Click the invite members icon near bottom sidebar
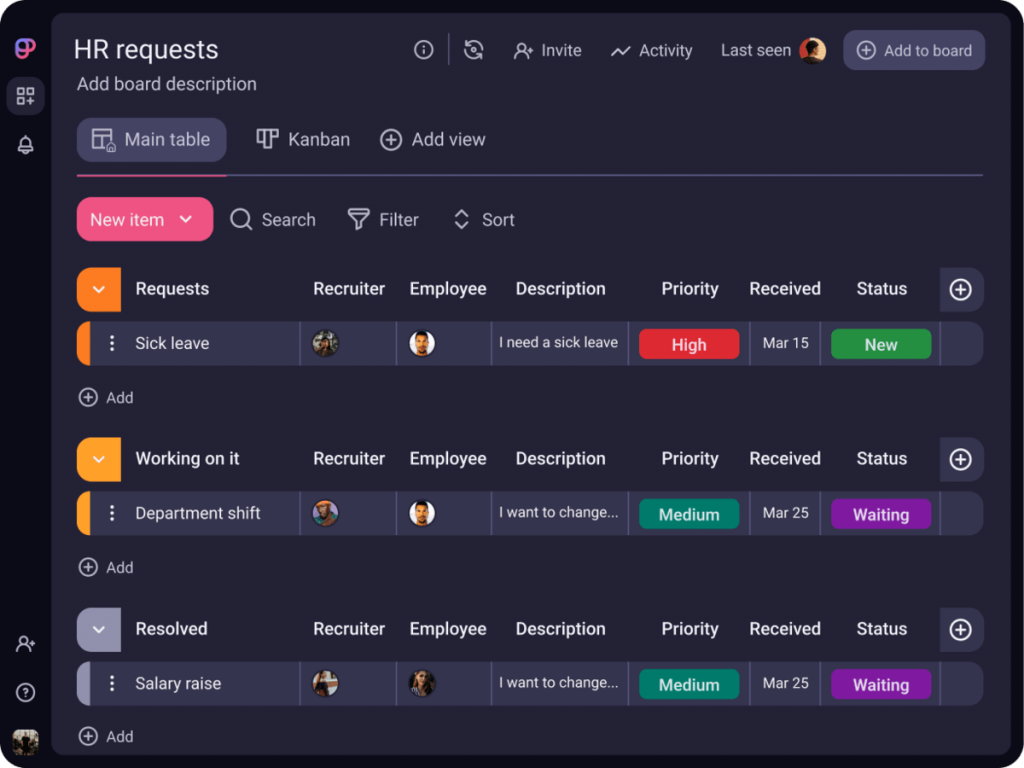Viewport: 1024px width, 768px height. (25, 644)
